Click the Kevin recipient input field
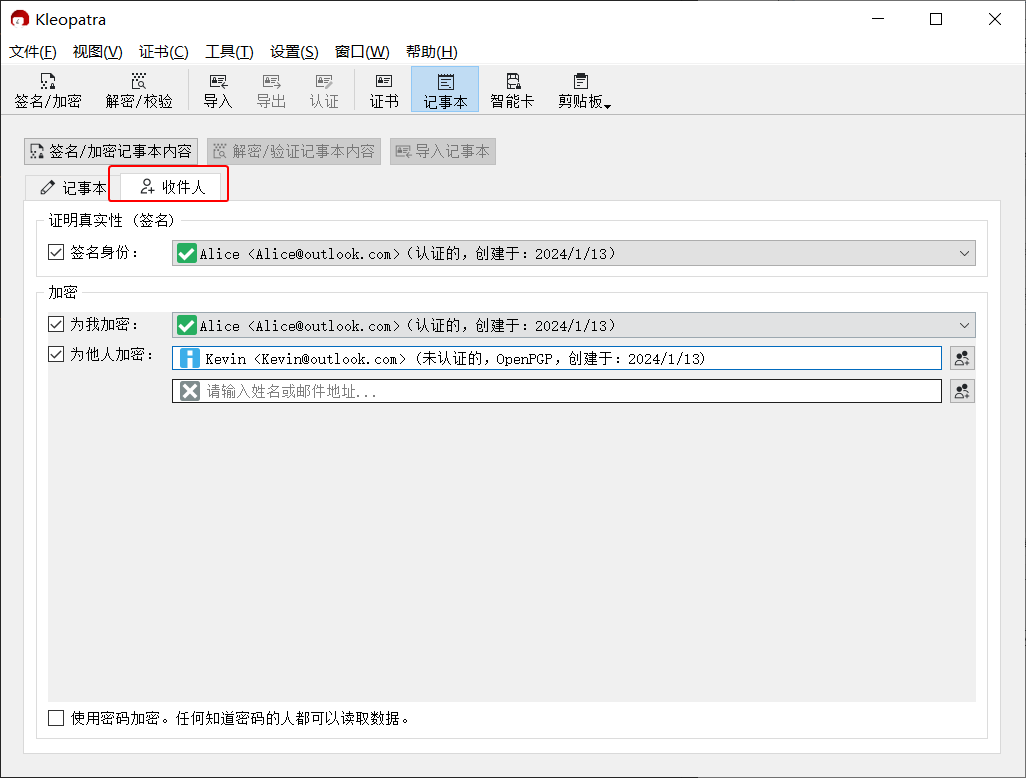Screen dimensions: 1026x778 557,358
